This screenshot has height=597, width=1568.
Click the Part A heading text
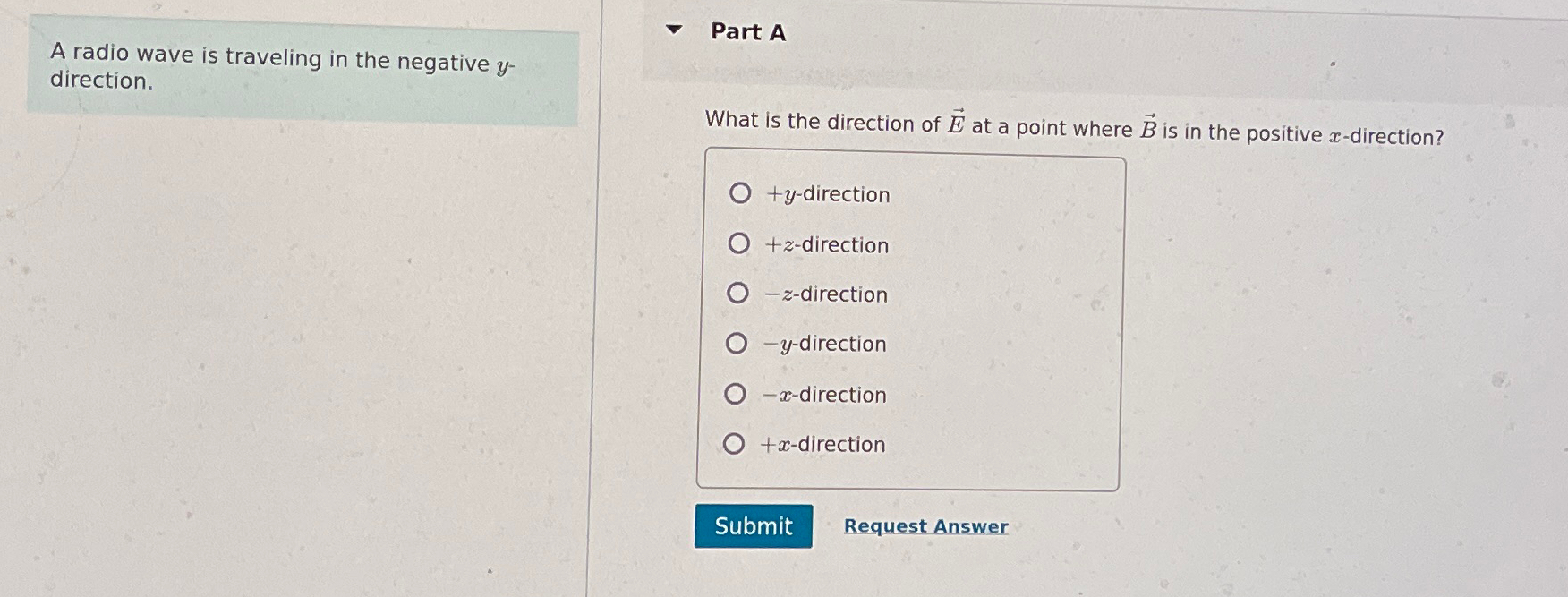point(747,32)
